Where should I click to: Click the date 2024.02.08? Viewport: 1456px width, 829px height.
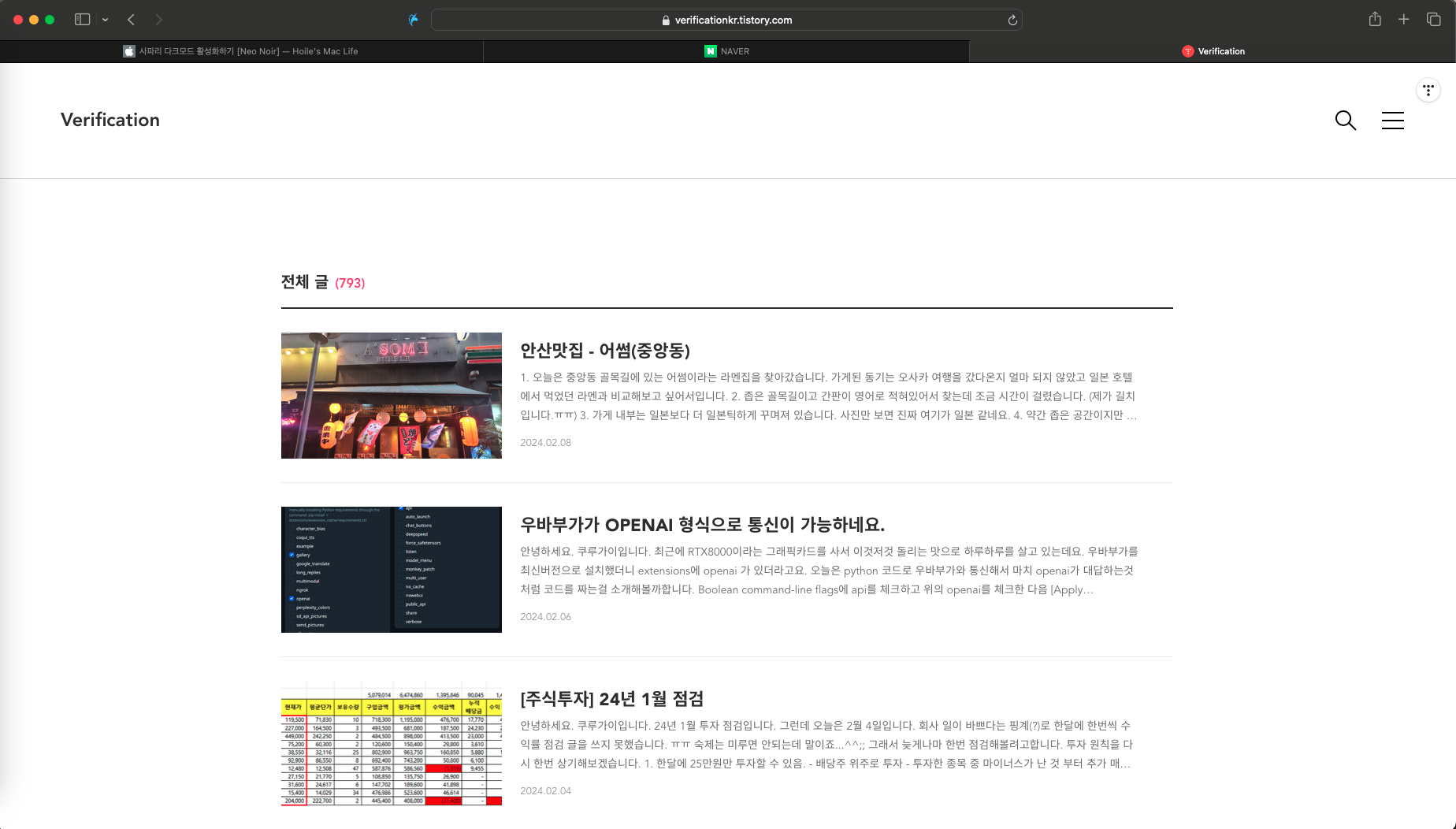click(x=546, y=443)
